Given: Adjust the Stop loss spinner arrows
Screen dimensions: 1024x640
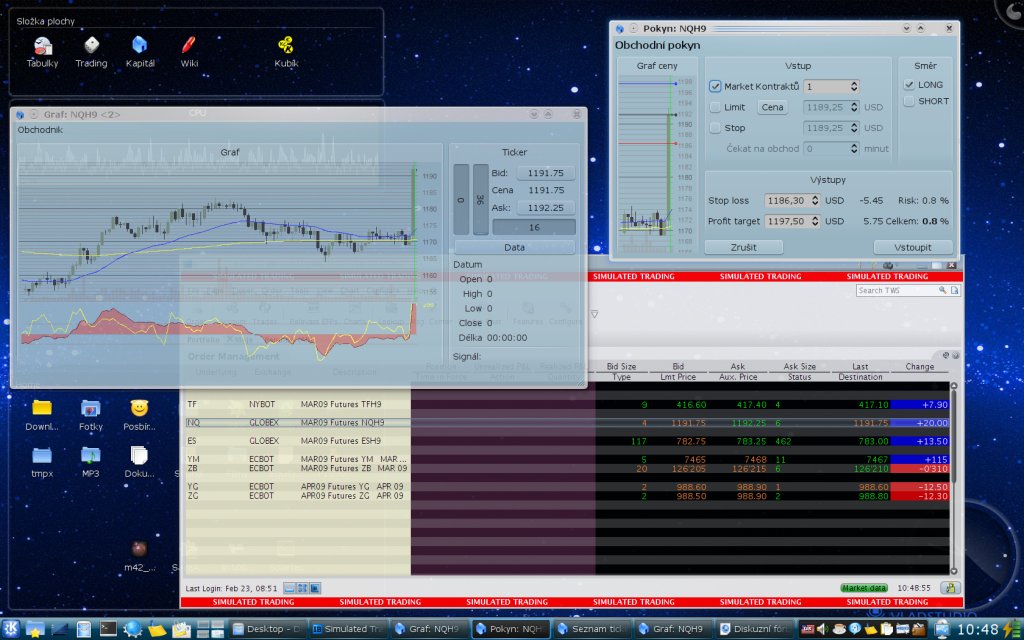Looking at the screenshot, I should [x=815, y=200].
